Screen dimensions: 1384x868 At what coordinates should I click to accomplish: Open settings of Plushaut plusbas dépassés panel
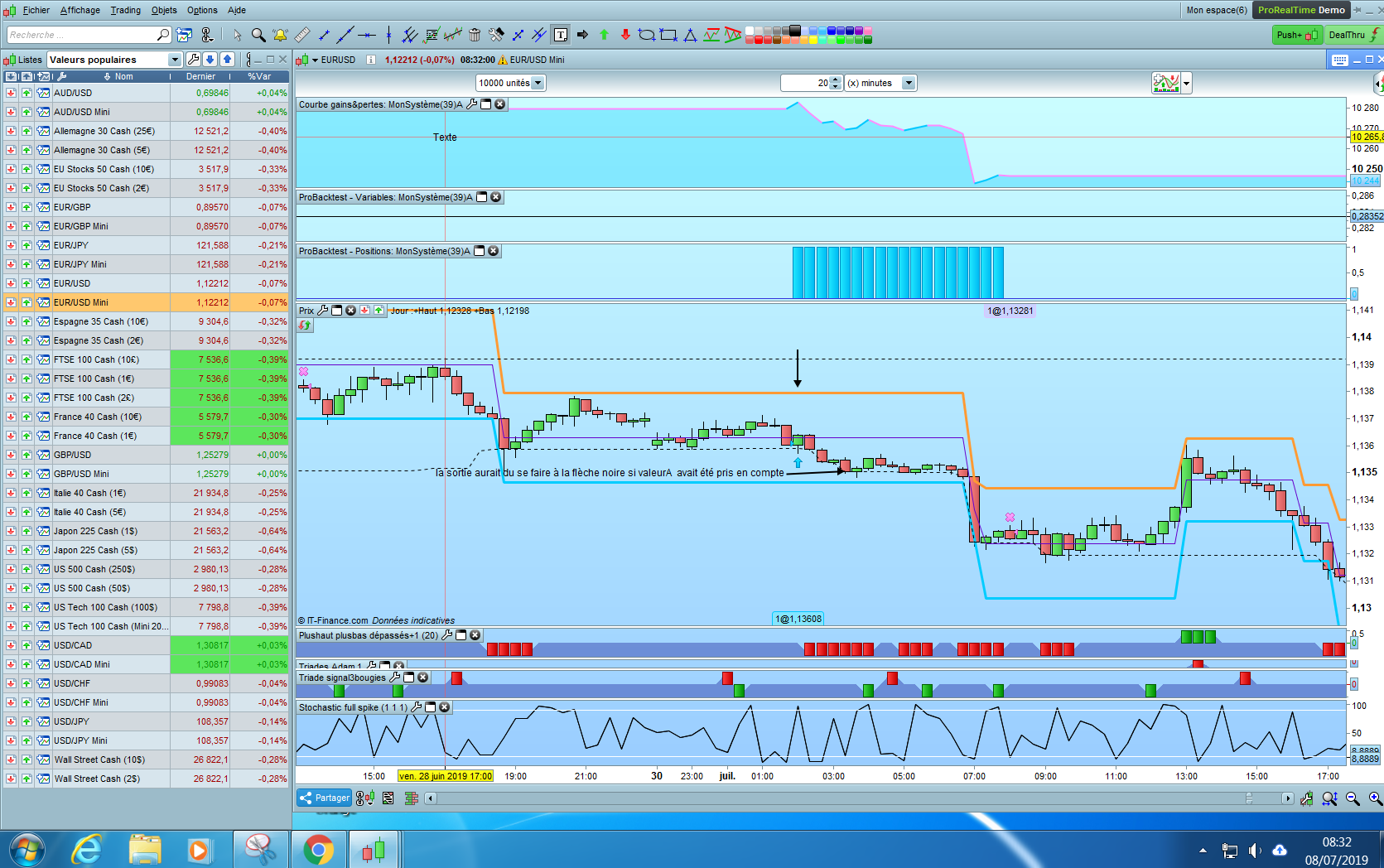click(447, 635)
